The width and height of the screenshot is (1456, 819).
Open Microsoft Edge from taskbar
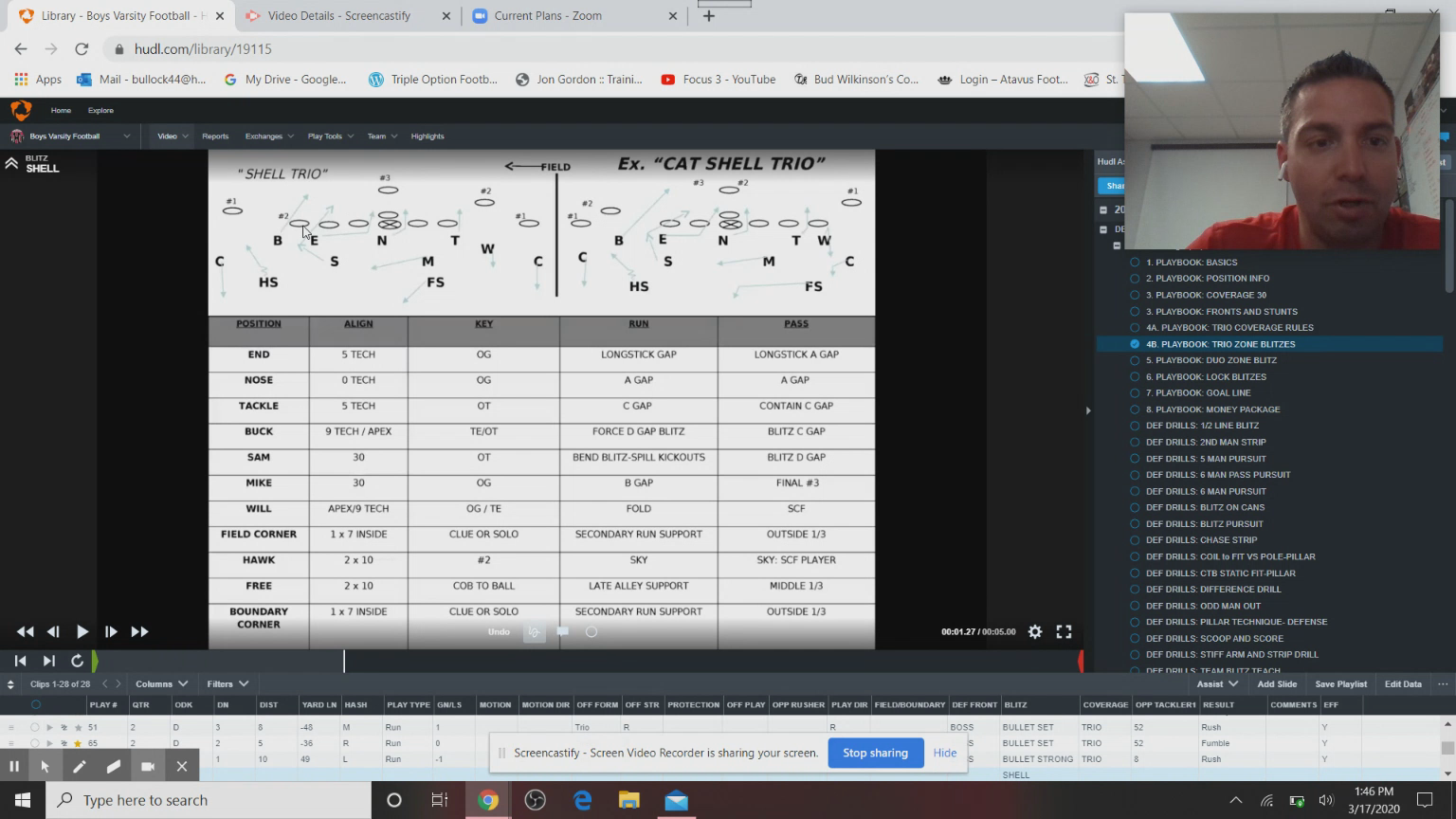coord(582,800)
